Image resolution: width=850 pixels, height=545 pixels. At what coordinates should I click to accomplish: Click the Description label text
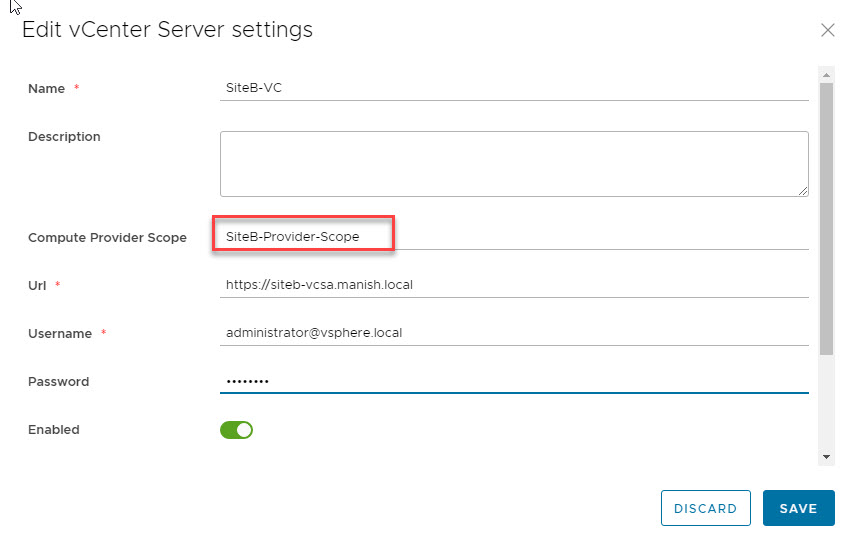point(64,137)
